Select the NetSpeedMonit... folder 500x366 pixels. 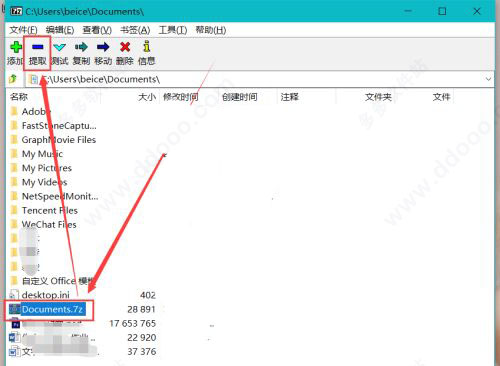click(60, 196)
